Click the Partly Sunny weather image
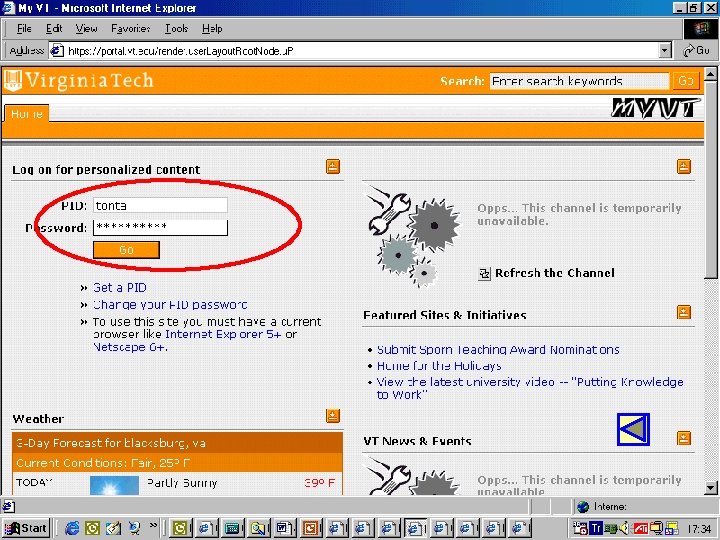 (114, 485)
